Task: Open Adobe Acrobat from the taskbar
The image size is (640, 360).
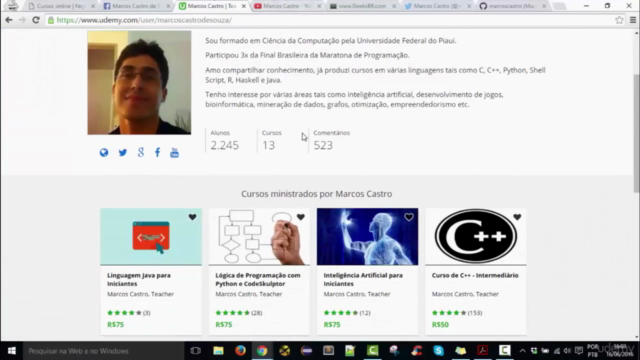Action: click(483, 351)
